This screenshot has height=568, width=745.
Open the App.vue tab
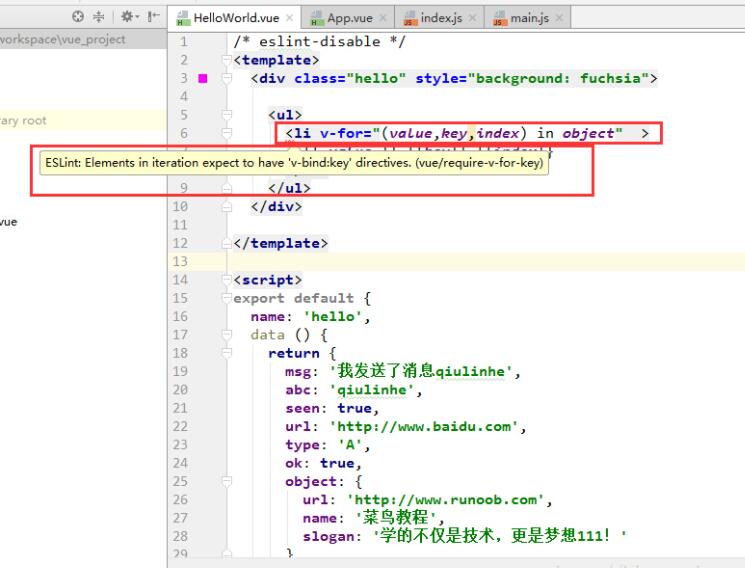point(348,18)
